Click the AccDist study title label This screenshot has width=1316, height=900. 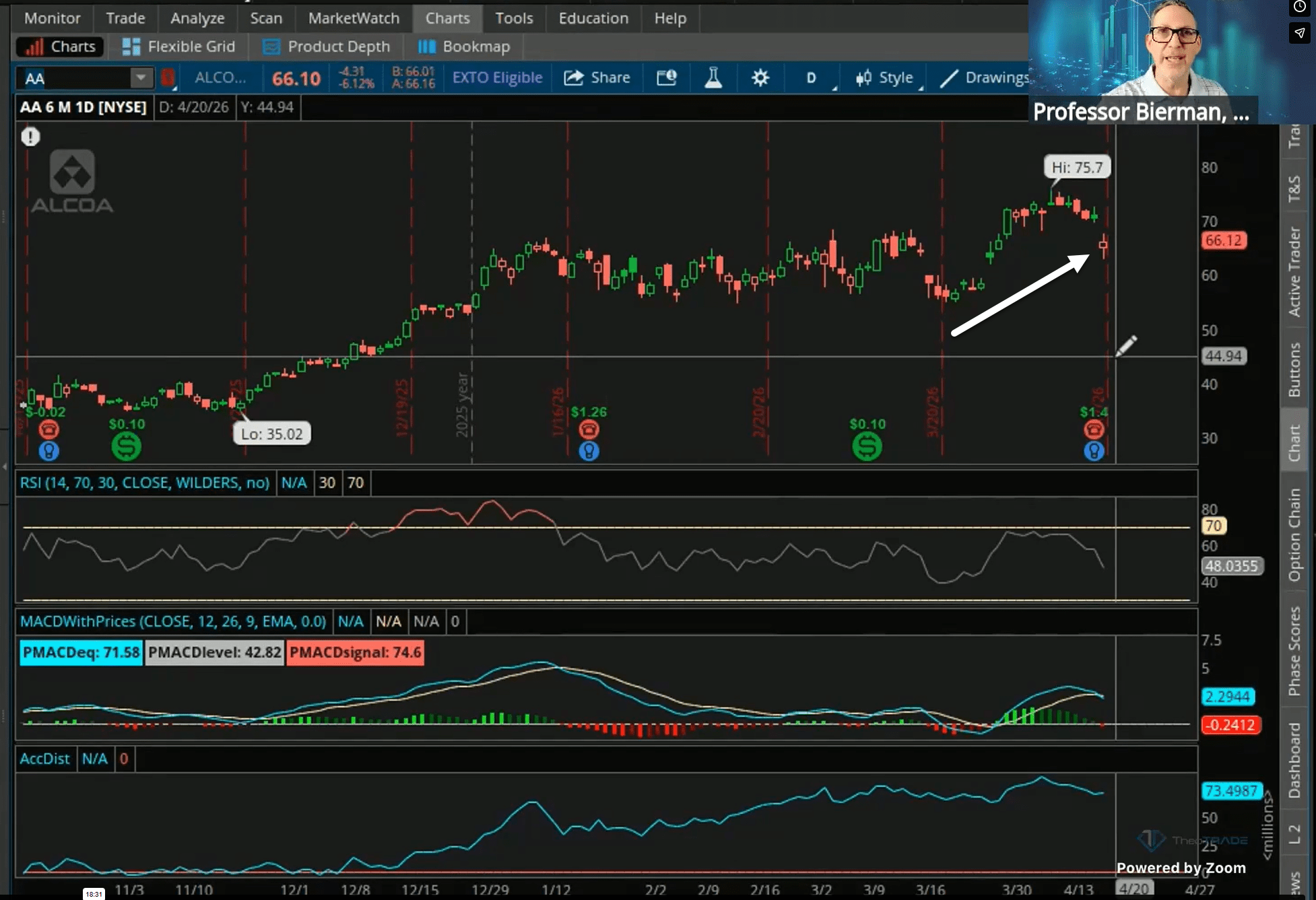coord(44,759)
